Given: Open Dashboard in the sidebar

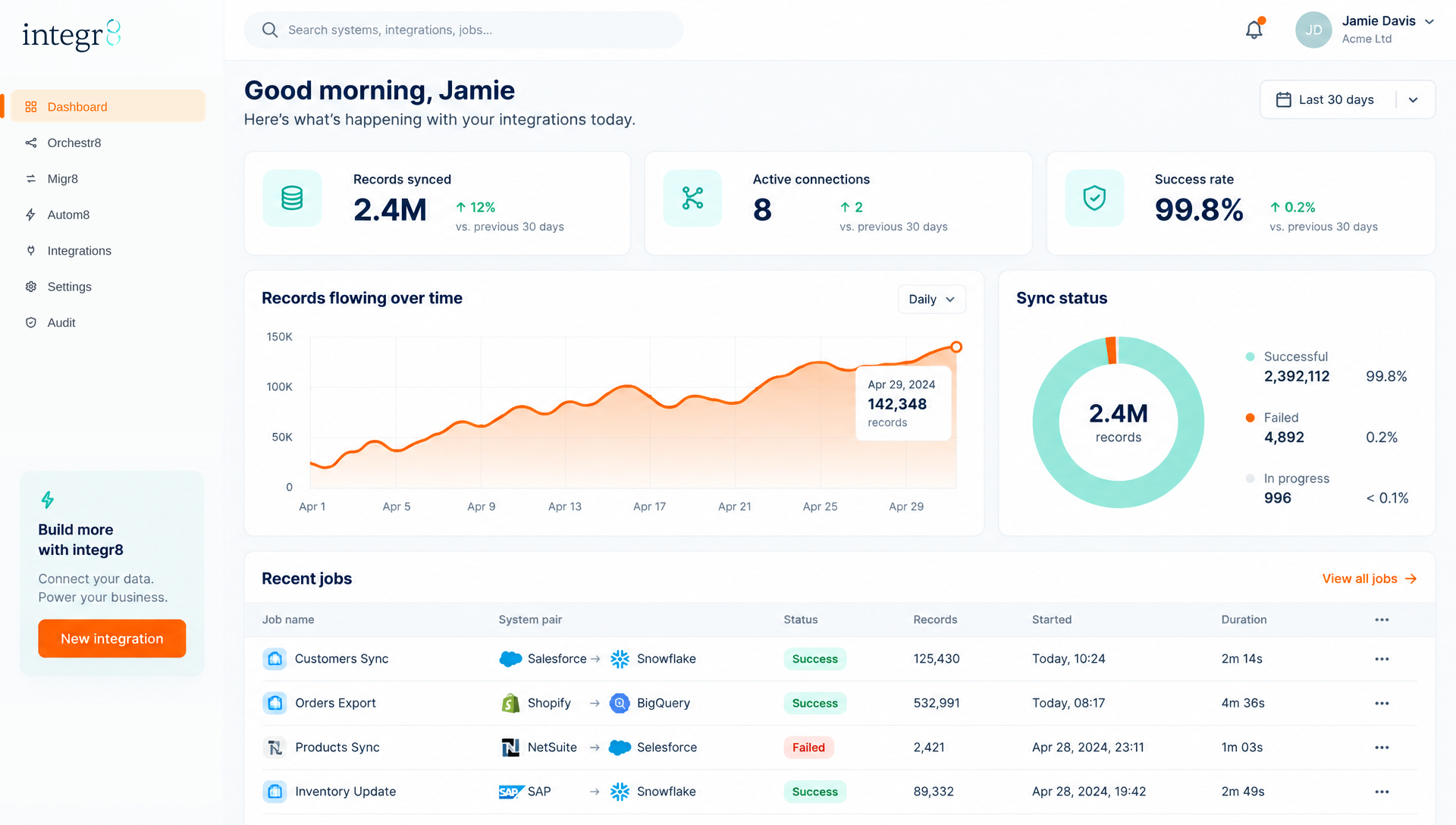Looking at the screenshot, I should [108, 106].
